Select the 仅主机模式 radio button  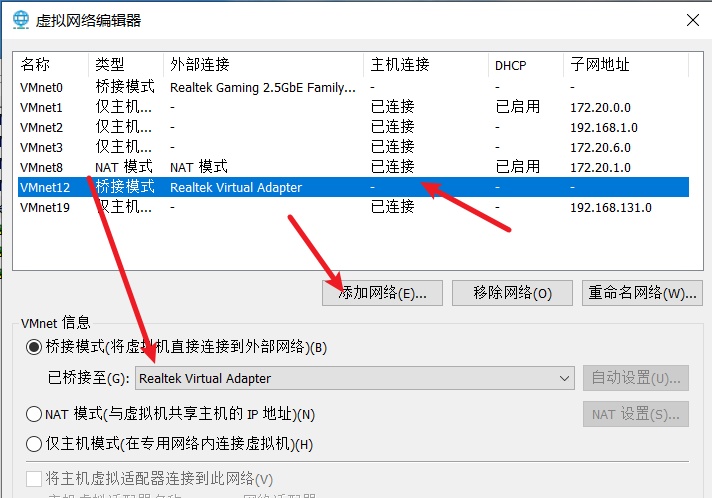click(x=34, y=444)
